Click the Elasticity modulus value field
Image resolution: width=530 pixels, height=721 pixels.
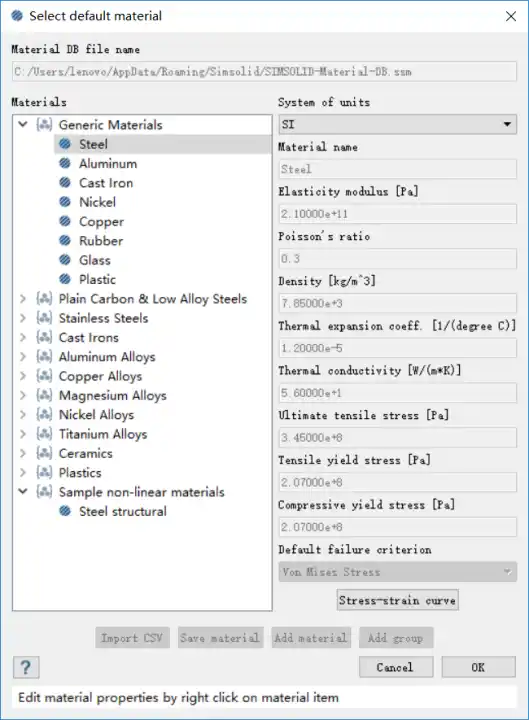(x=398, y=214)
